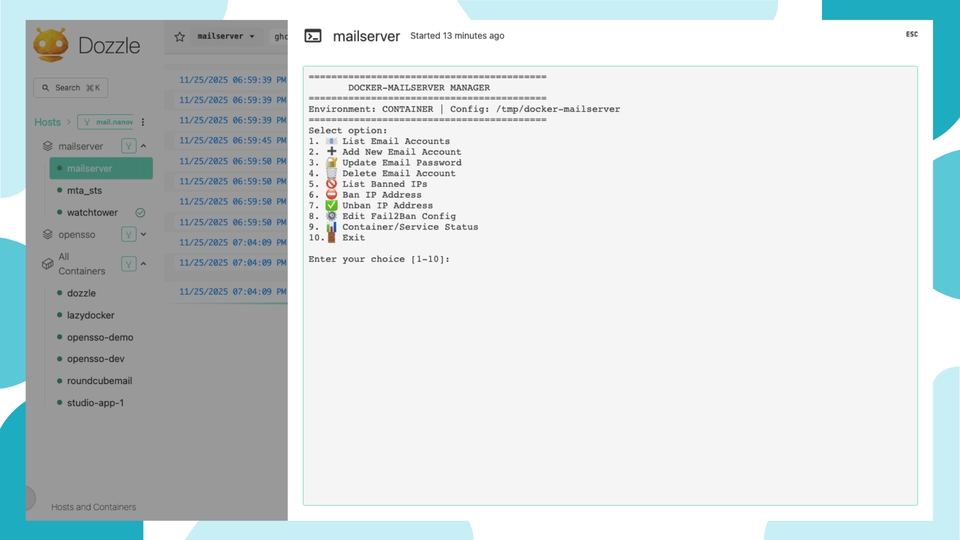This screenshot has height=540, width=960.
Task: Click the 'Exit' option line
Action: pos(337,238)
